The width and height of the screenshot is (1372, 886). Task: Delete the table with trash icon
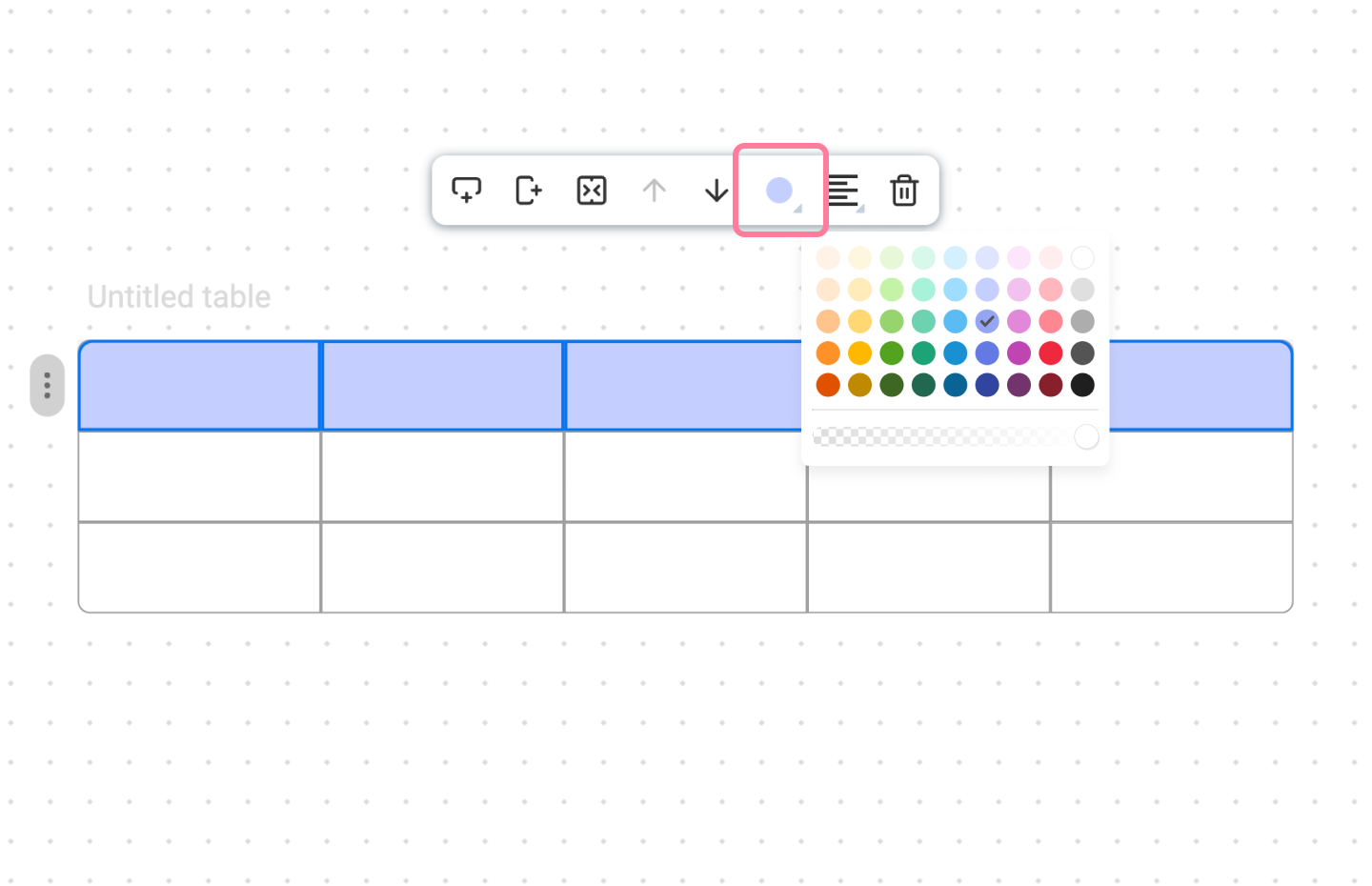coord(904,191)
